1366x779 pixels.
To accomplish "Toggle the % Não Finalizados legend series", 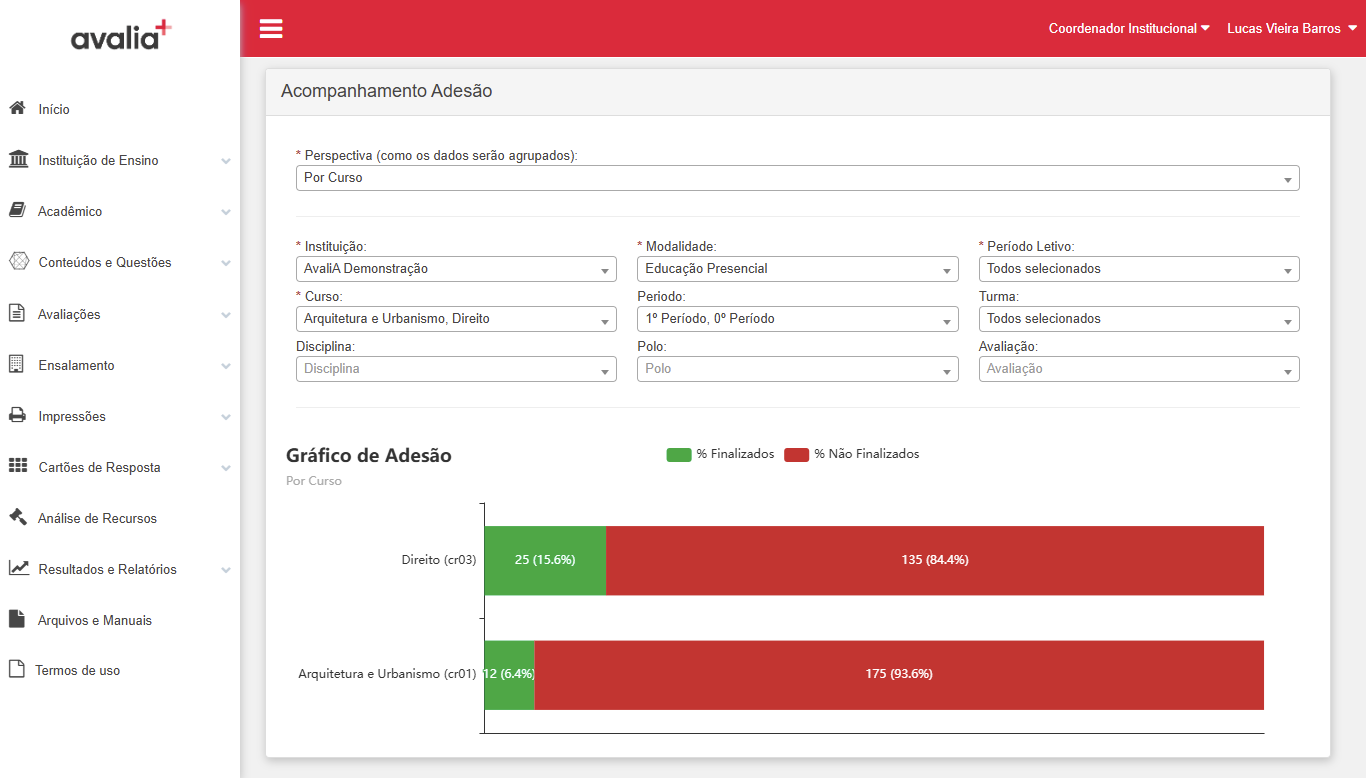I will coord(851,454).
